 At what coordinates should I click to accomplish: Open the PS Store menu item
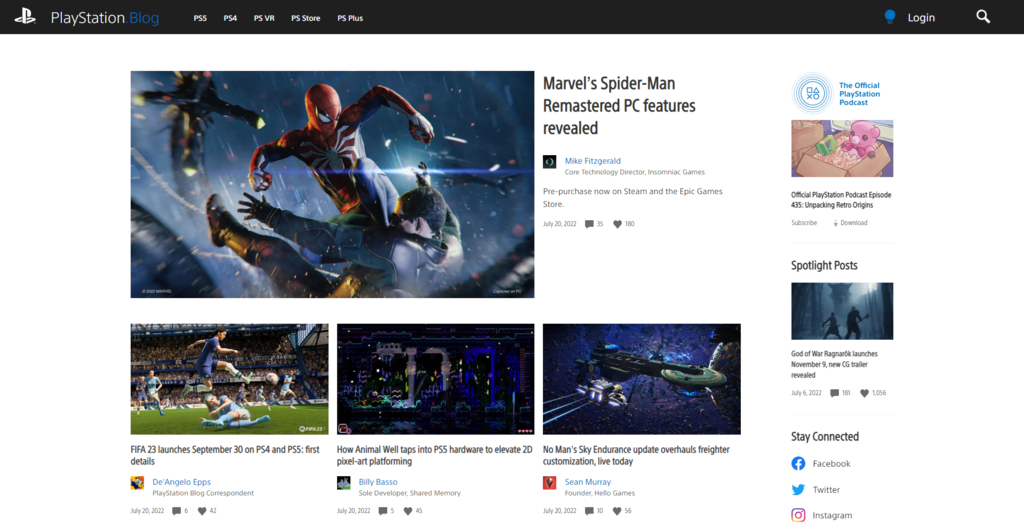306,18
